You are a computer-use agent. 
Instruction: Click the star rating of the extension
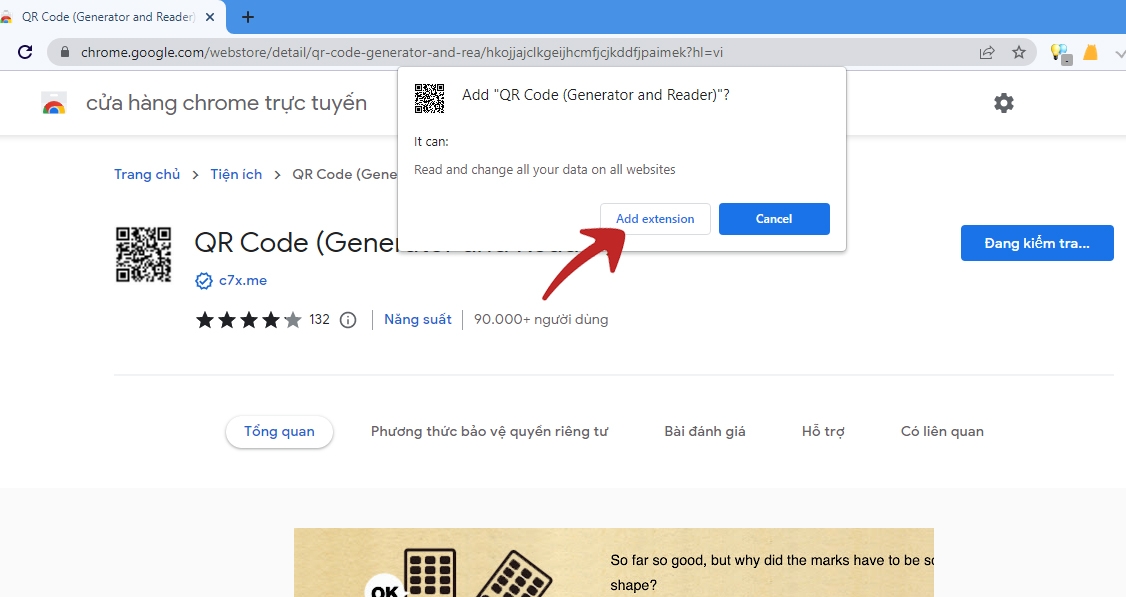point(248,320)
